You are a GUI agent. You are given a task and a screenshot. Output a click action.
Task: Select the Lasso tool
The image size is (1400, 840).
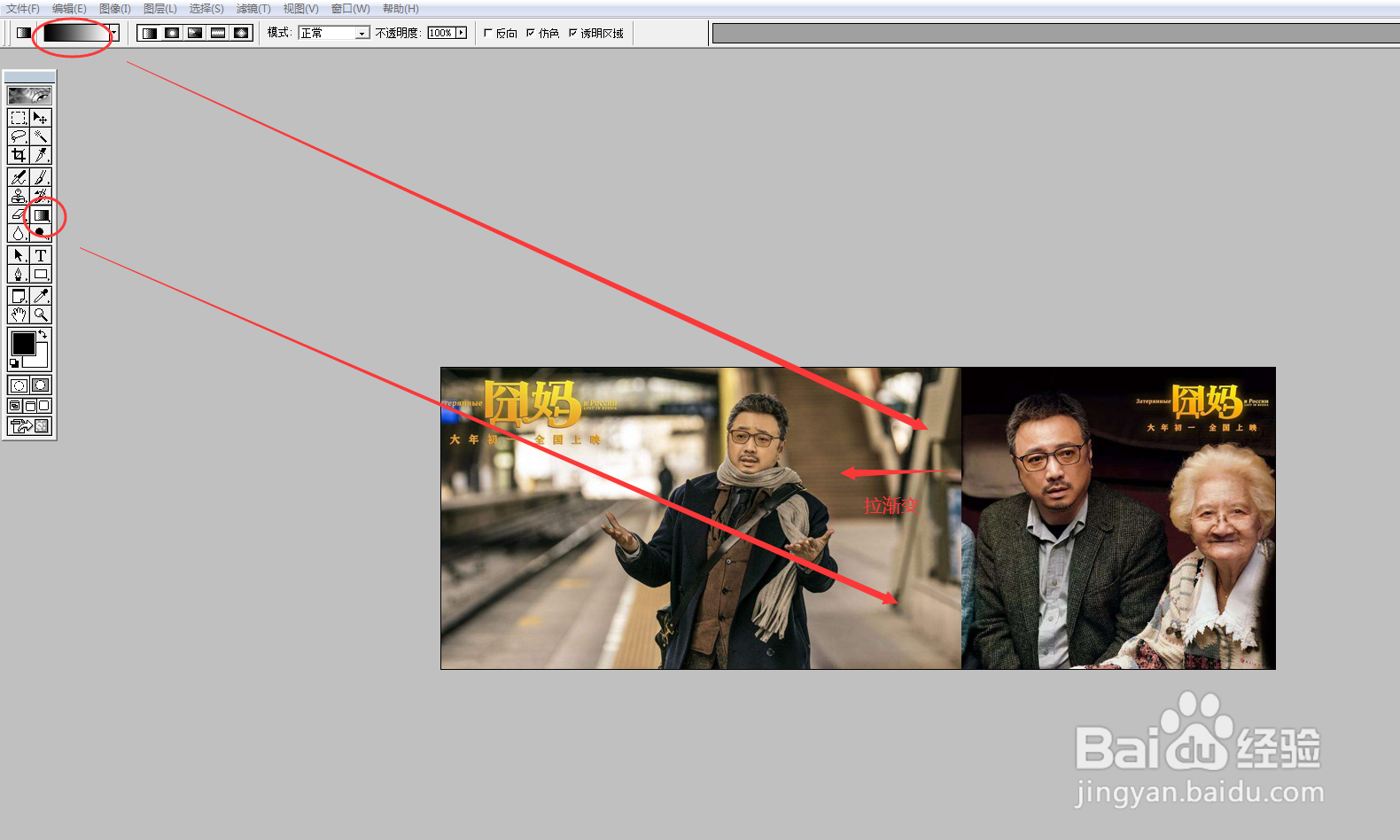coord(19,136)
